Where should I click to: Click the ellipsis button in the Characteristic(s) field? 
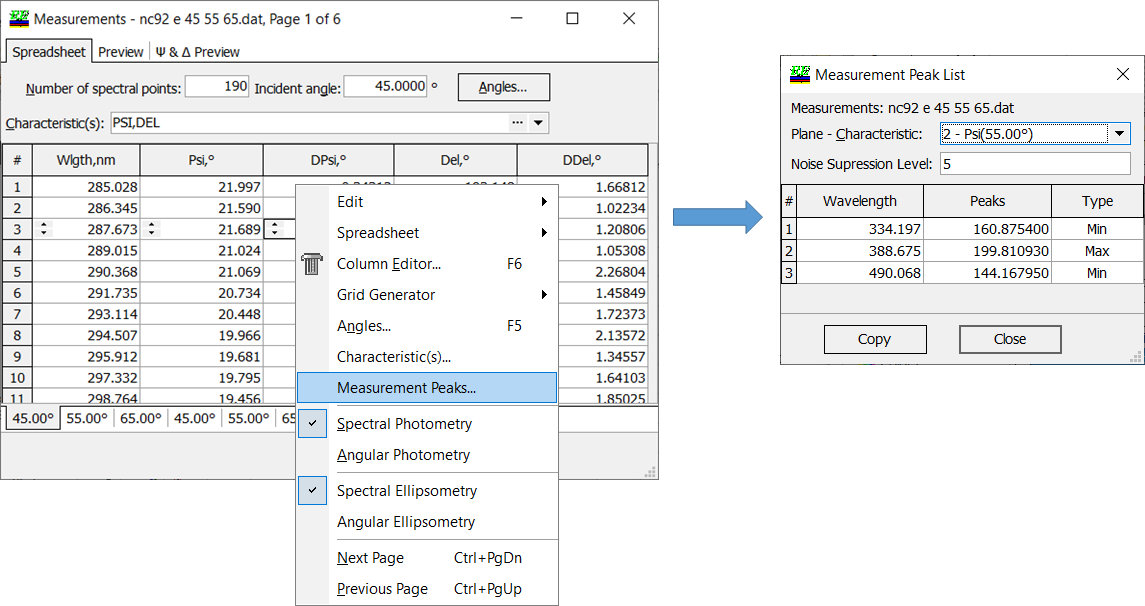click(518, 123)
